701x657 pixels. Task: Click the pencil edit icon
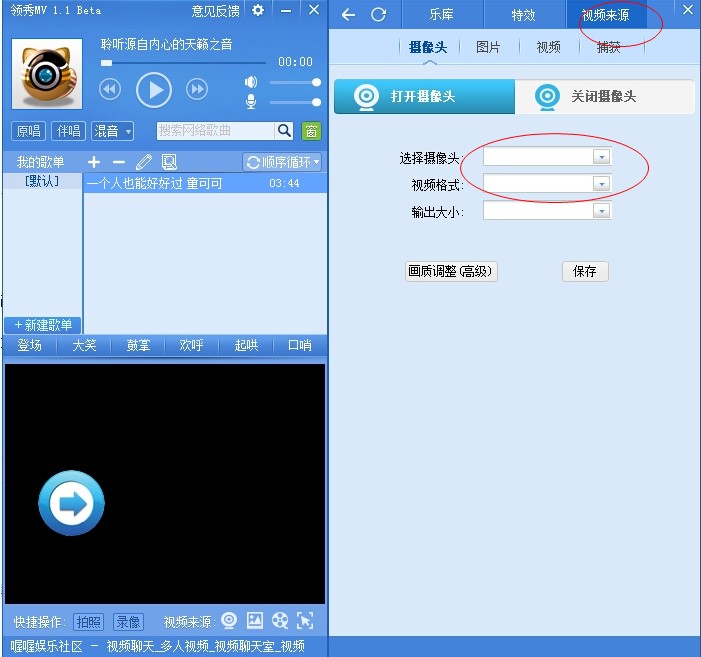pos(144,162)
